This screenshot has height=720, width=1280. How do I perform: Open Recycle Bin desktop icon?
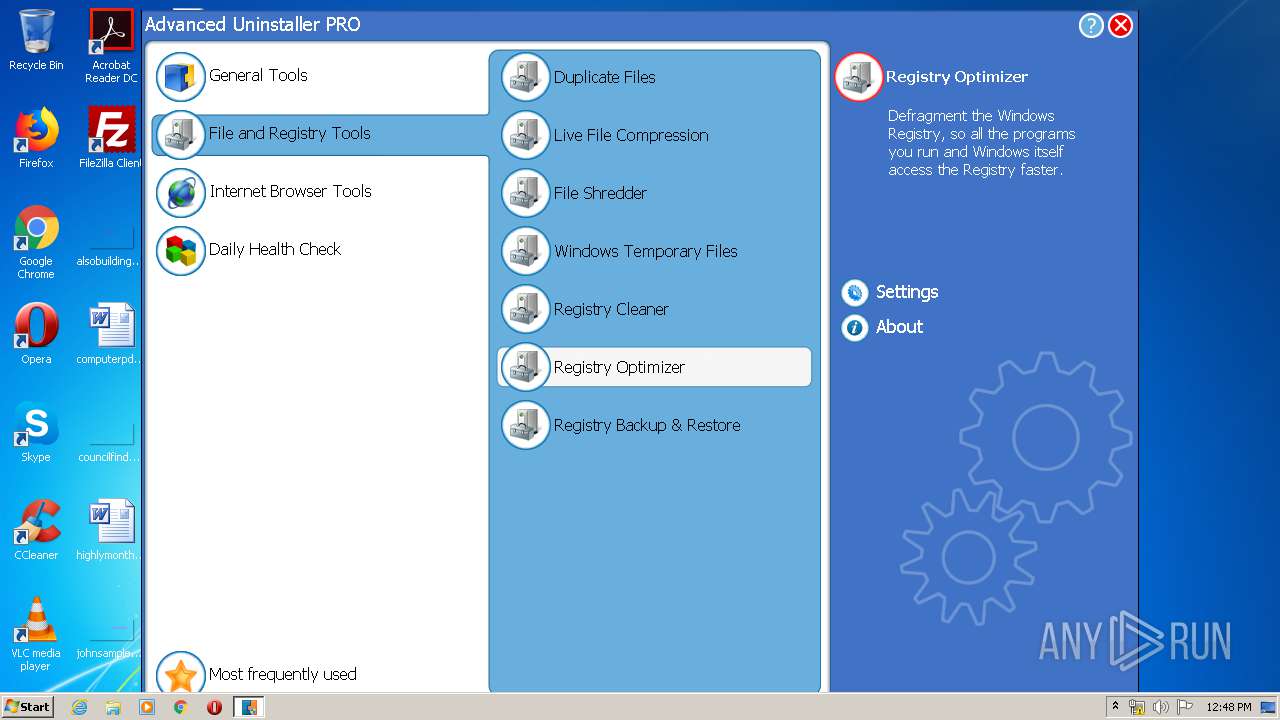pos(36,40)
